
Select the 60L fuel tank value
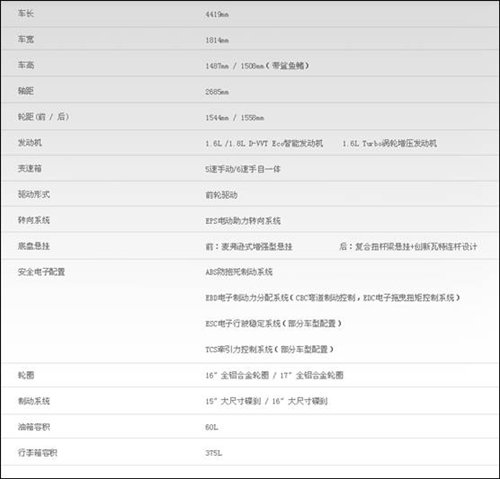coord(212,427)
